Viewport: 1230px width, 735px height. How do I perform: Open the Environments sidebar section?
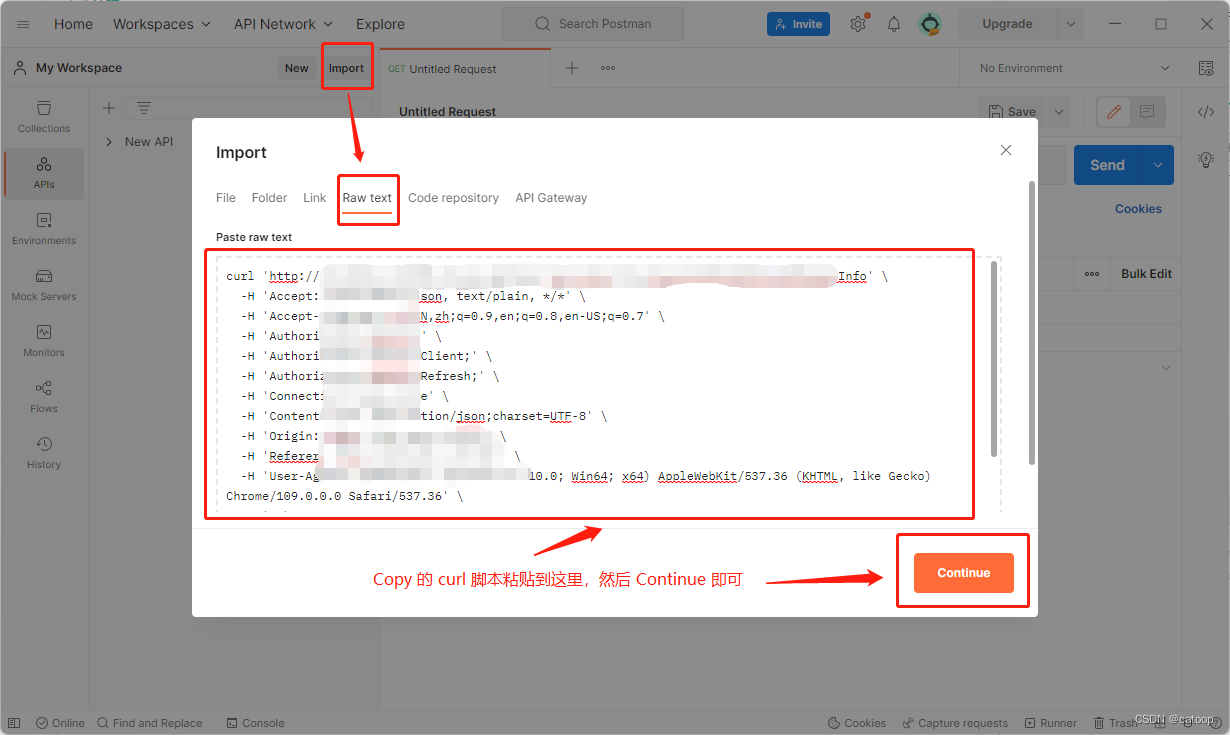click(43, 229)
